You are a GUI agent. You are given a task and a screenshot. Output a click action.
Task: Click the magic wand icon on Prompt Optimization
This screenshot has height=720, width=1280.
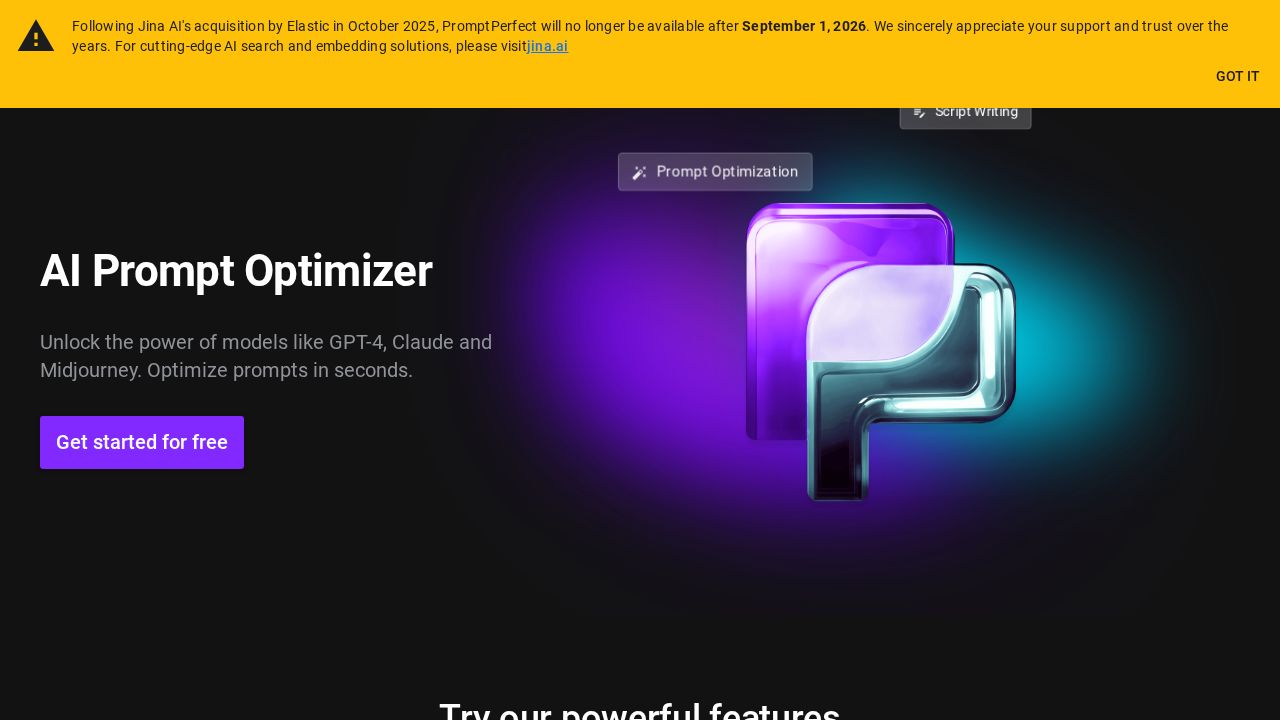640,172
